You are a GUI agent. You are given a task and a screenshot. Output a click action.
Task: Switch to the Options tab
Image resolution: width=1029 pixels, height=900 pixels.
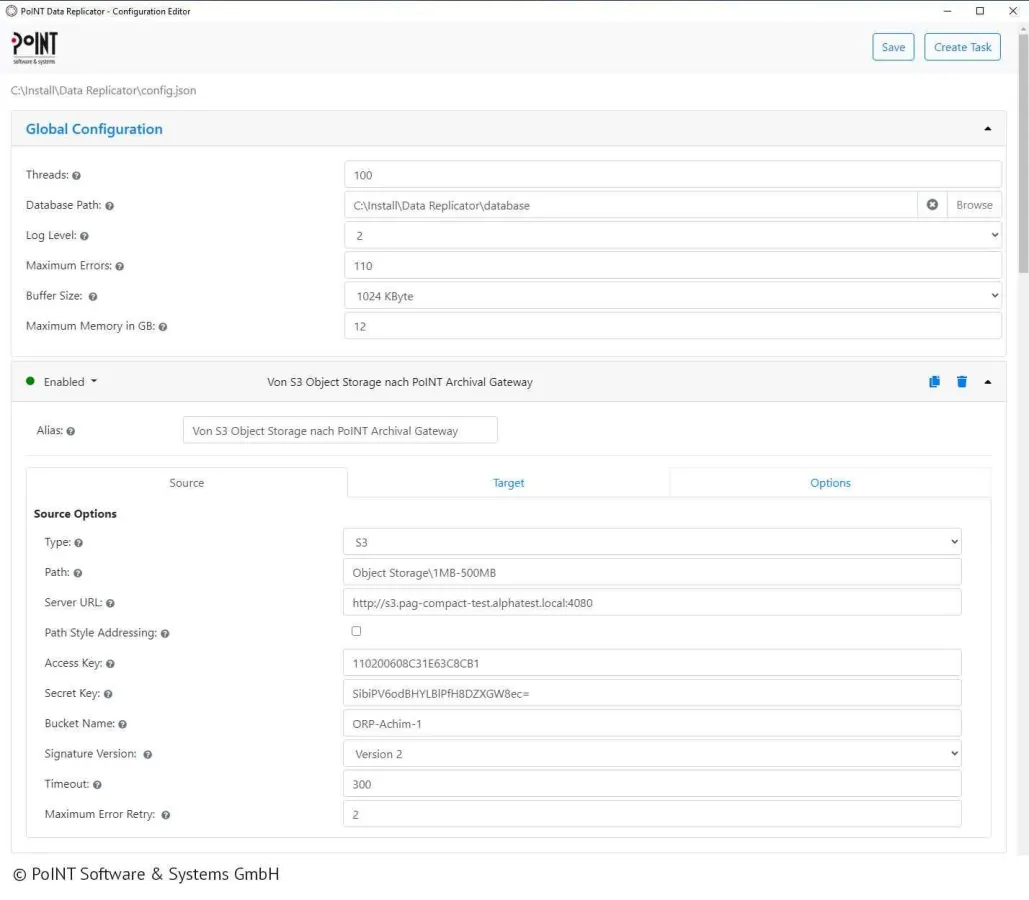[830, 482]
